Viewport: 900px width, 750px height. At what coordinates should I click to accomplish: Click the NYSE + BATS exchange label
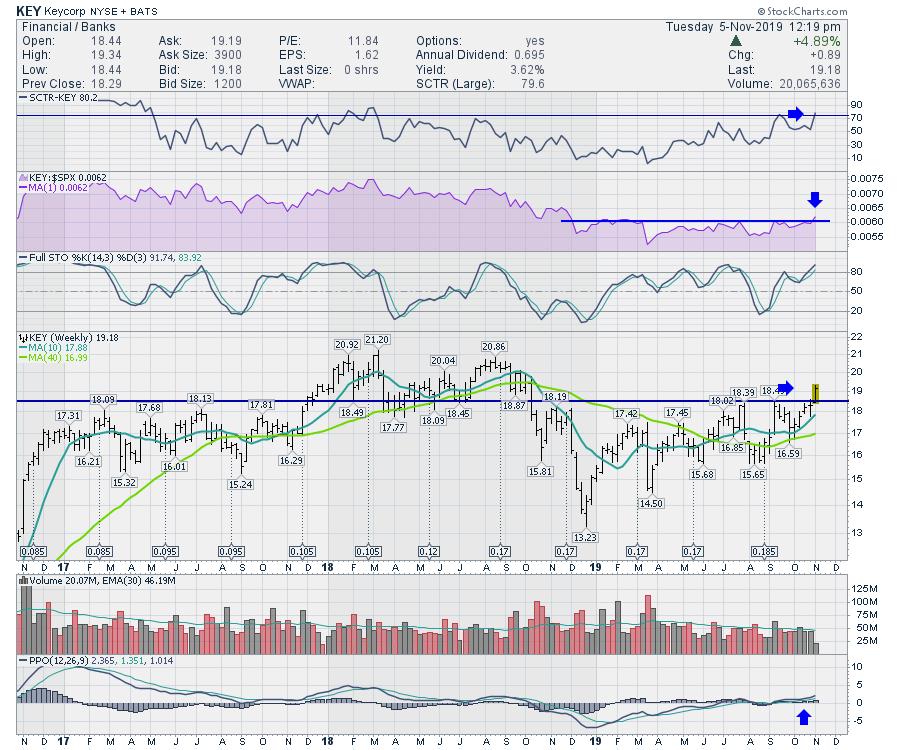tap(123, 11)
